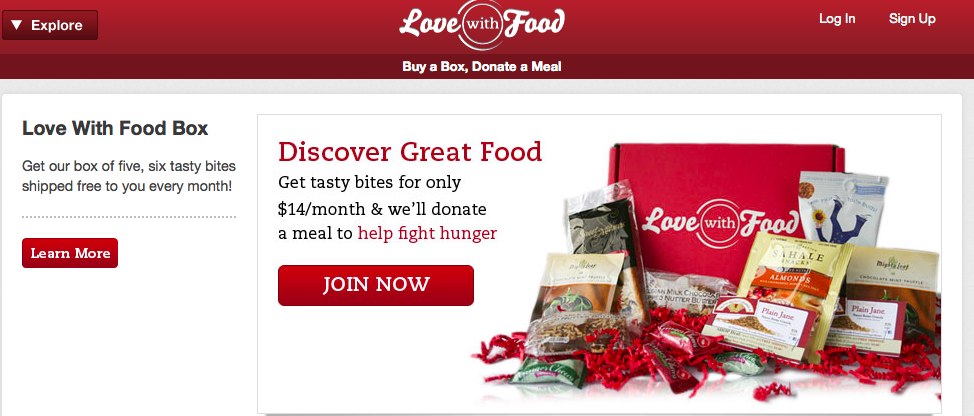Image resolution: width=974 pixels, height=416 pixels.
Task: Open the Log In link
Action: [x=837, y=19]
